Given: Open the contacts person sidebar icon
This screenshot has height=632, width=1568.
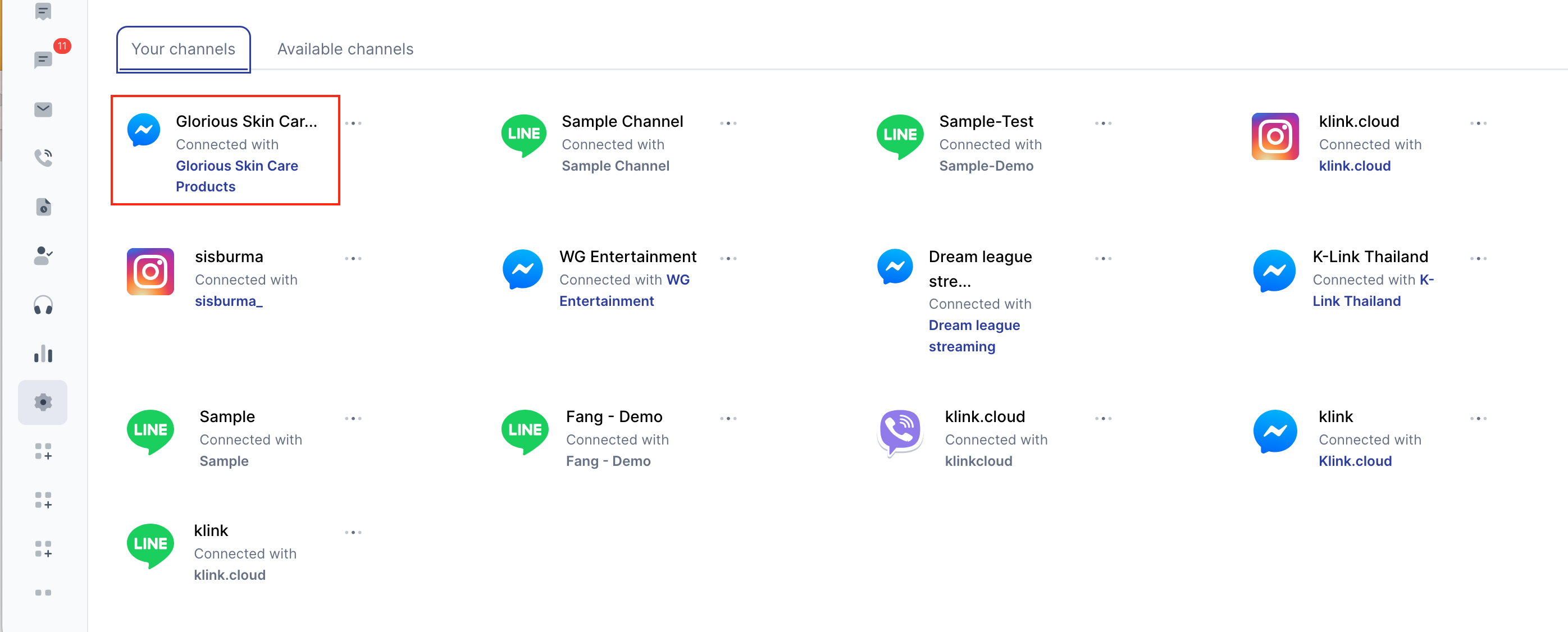Looking at the screenshot, I should [43, 256].
